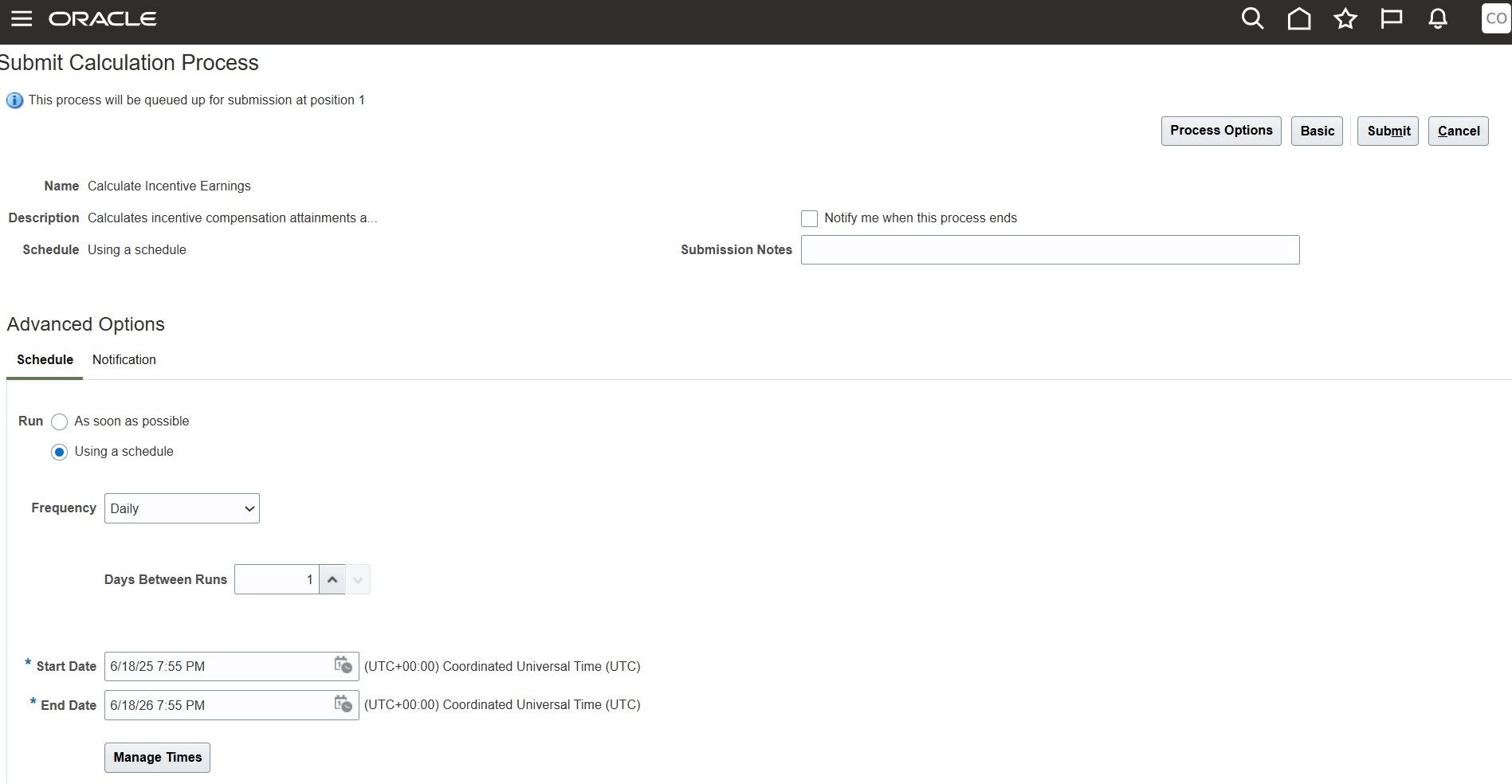
Task: Open Favorites star icon
Action: [x=1345, y=19]
